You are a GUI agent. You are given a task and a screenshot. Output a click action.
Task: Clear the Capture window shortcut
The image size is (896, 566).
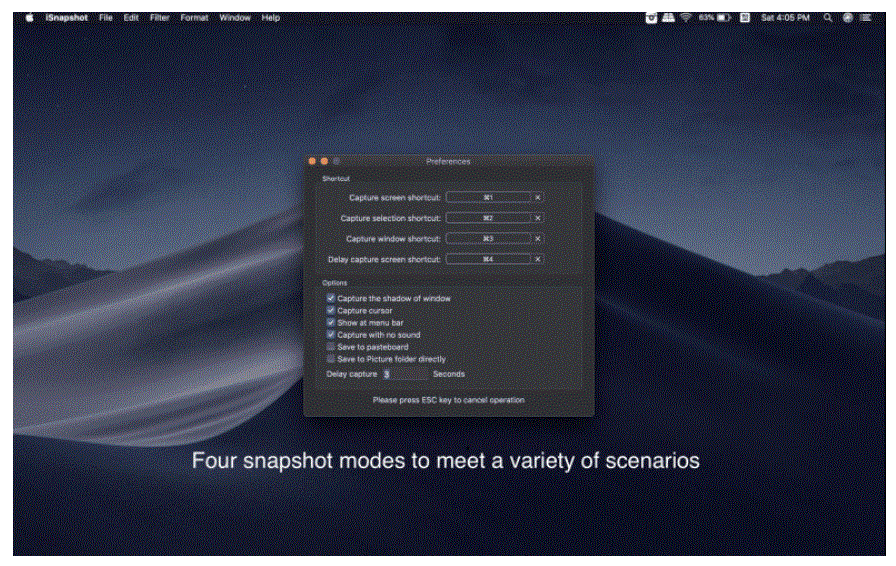pyautogui.click(x=538, y=238)
